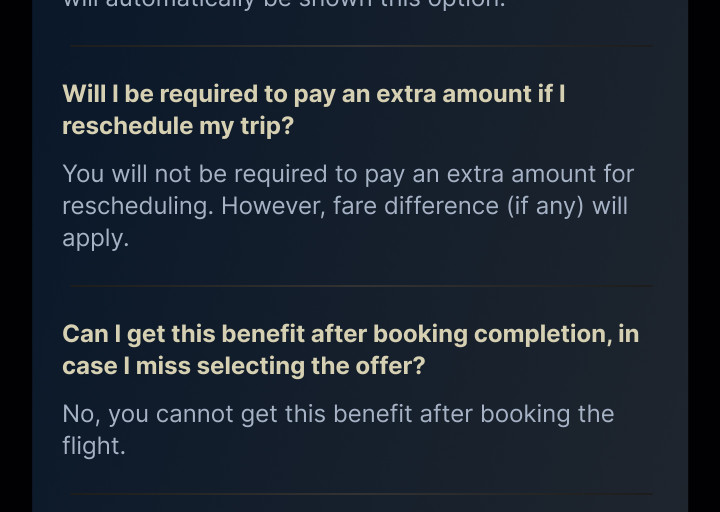Click the word 'No,' starting the last answer
Image resolution: width=720 pixels, height=512 pixels.
(x=81, y=414)
